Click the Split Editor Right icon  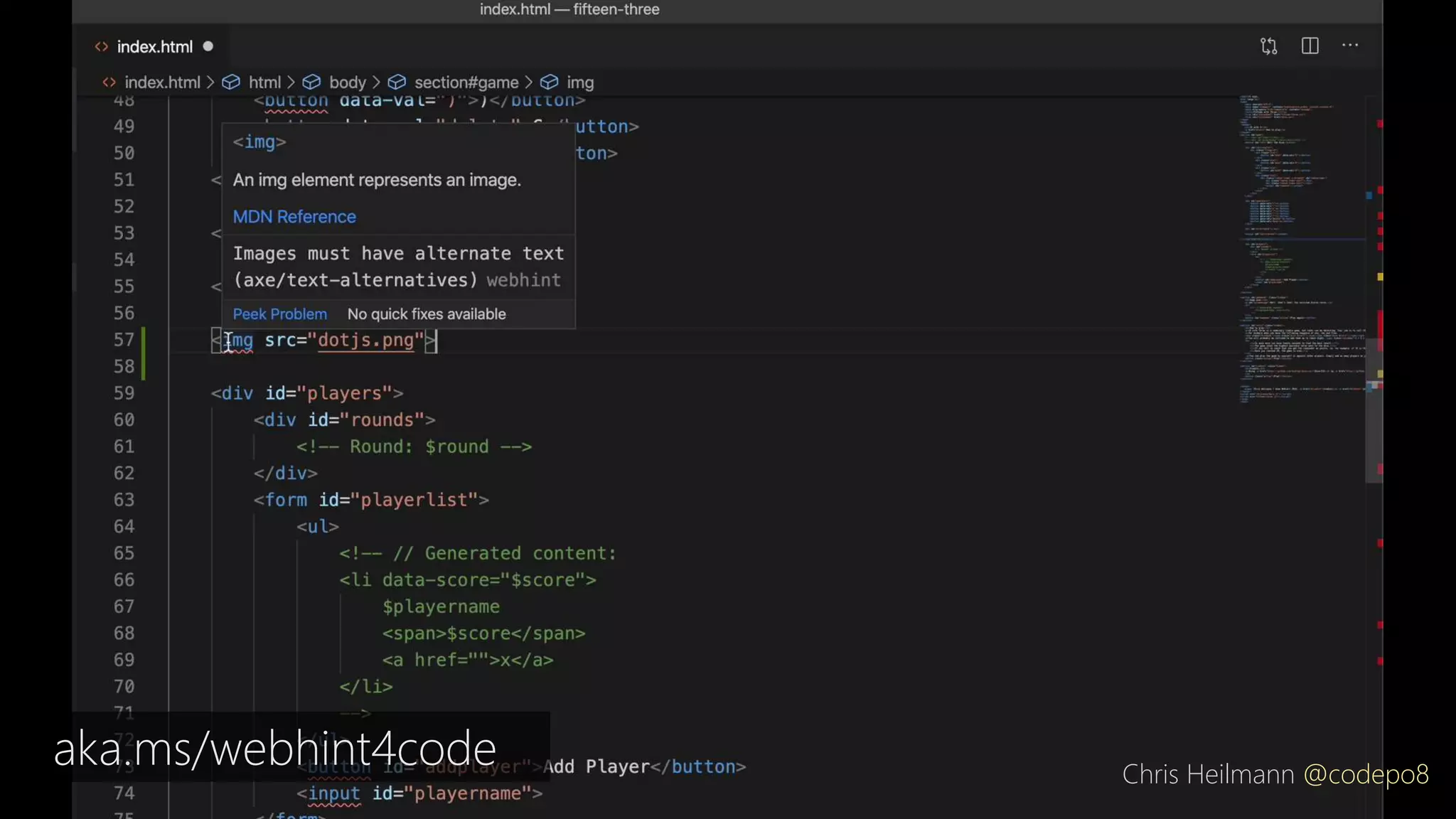[1310, 46]
